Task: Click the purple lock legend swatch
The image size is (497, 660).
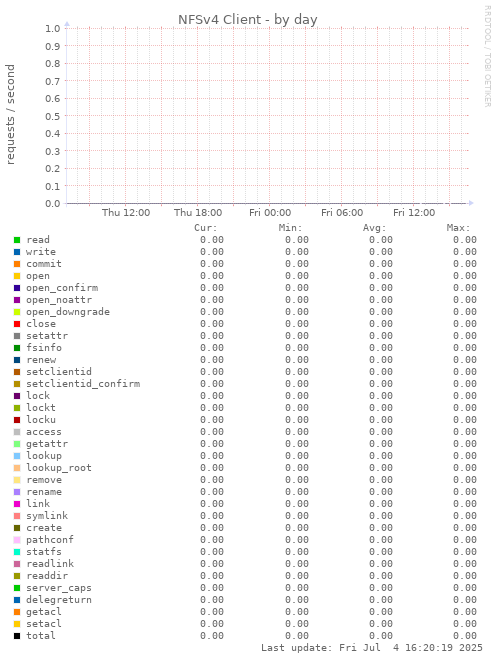Action: (x=17, y=396)
